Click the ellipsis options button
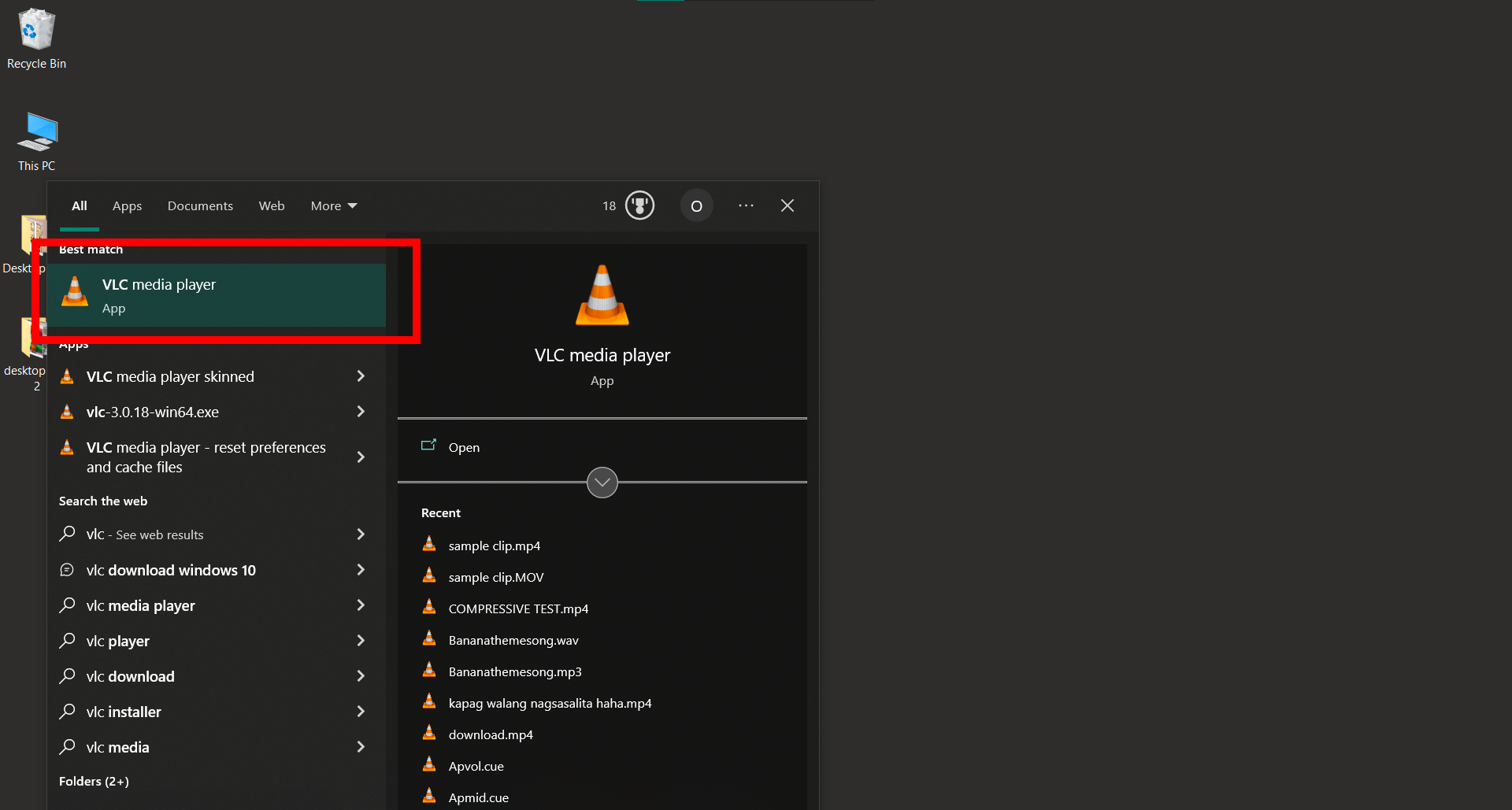Image resolution: width=1512 pixels, height=810 pixels. pyautogui.click(x=746, y=205)
